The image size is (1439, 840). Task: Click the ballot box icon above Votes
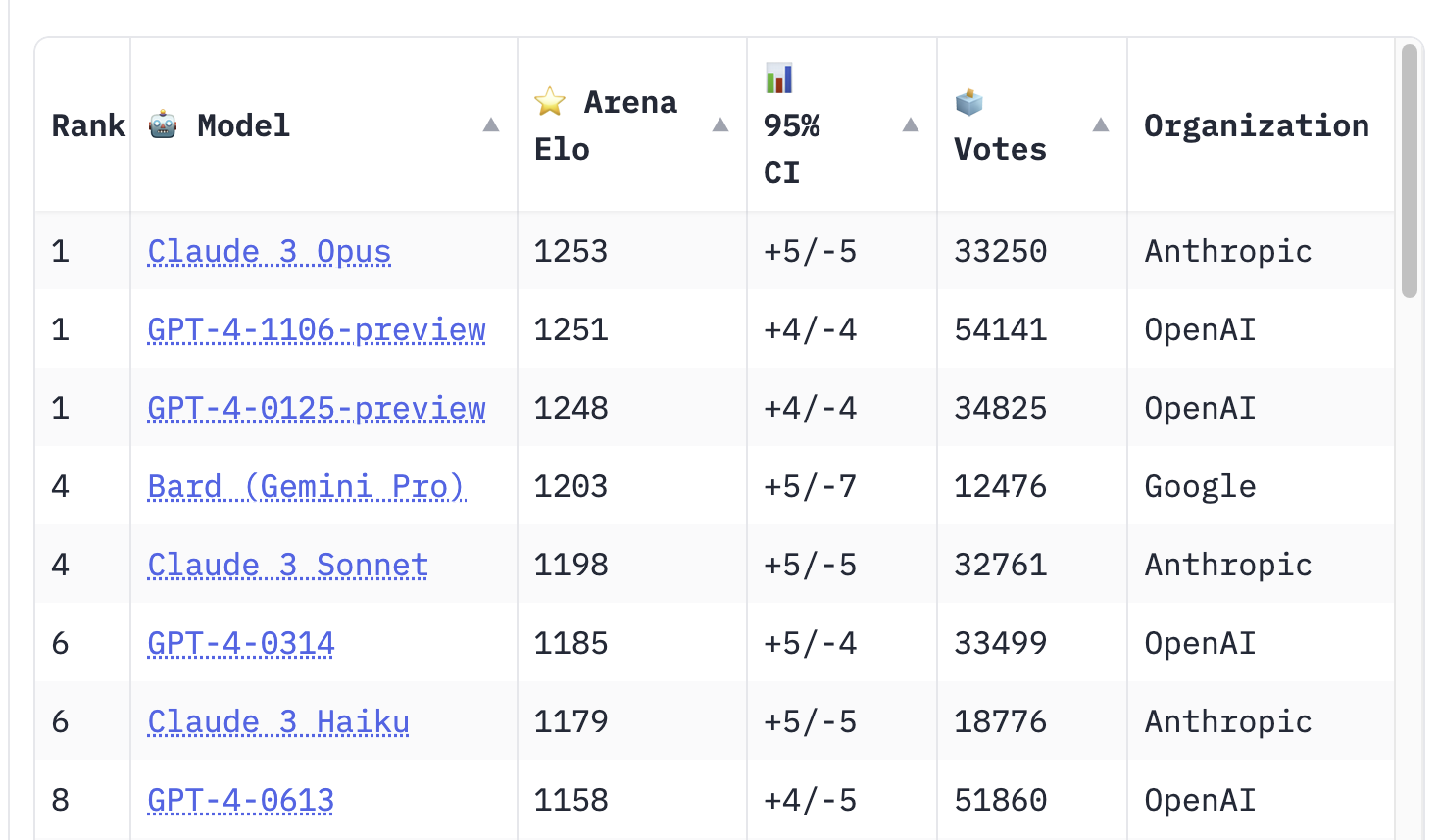coord(968,101)
